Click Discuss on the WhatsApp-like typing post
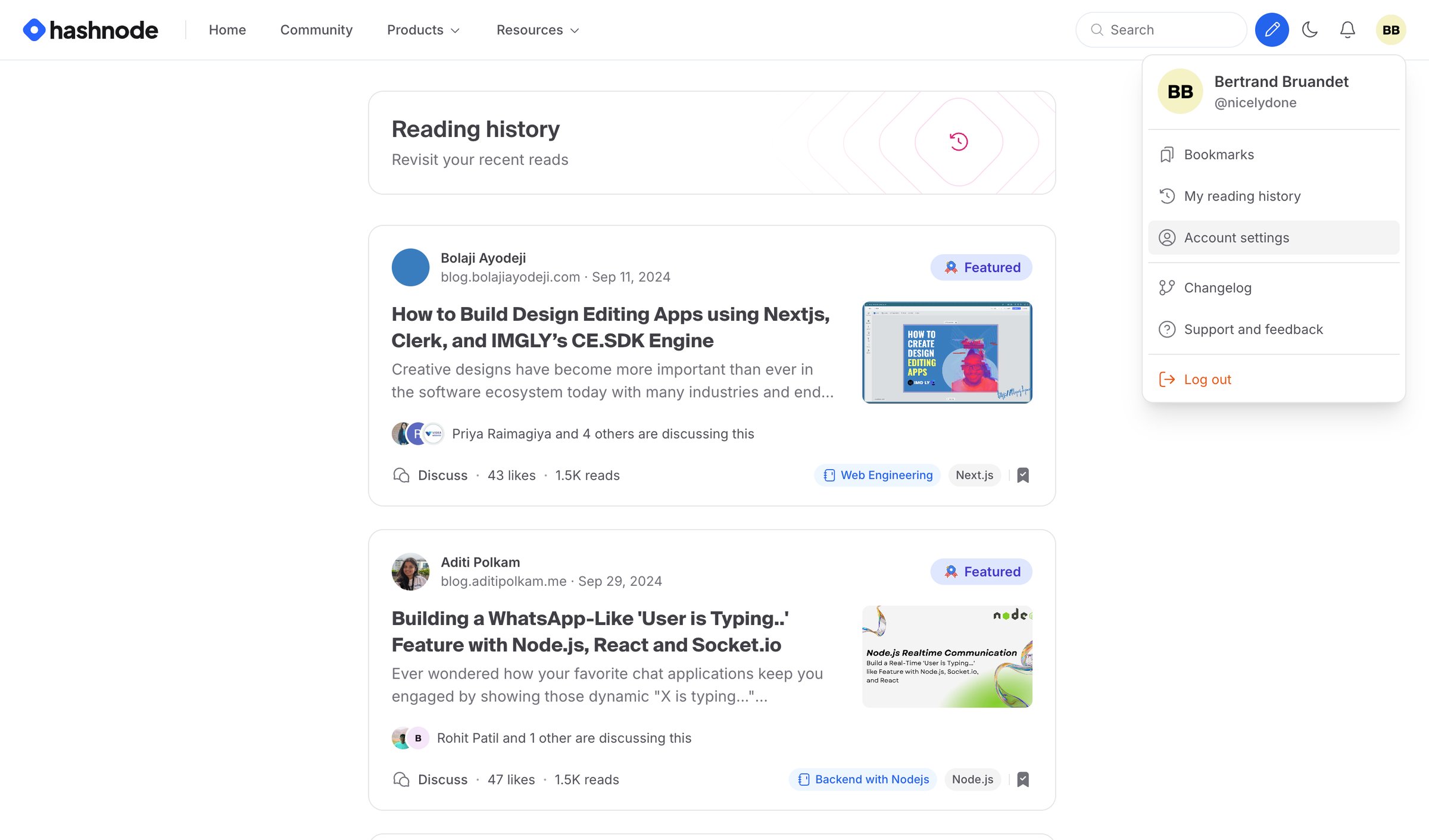The image size is (1429, 840). pos(430,780)
